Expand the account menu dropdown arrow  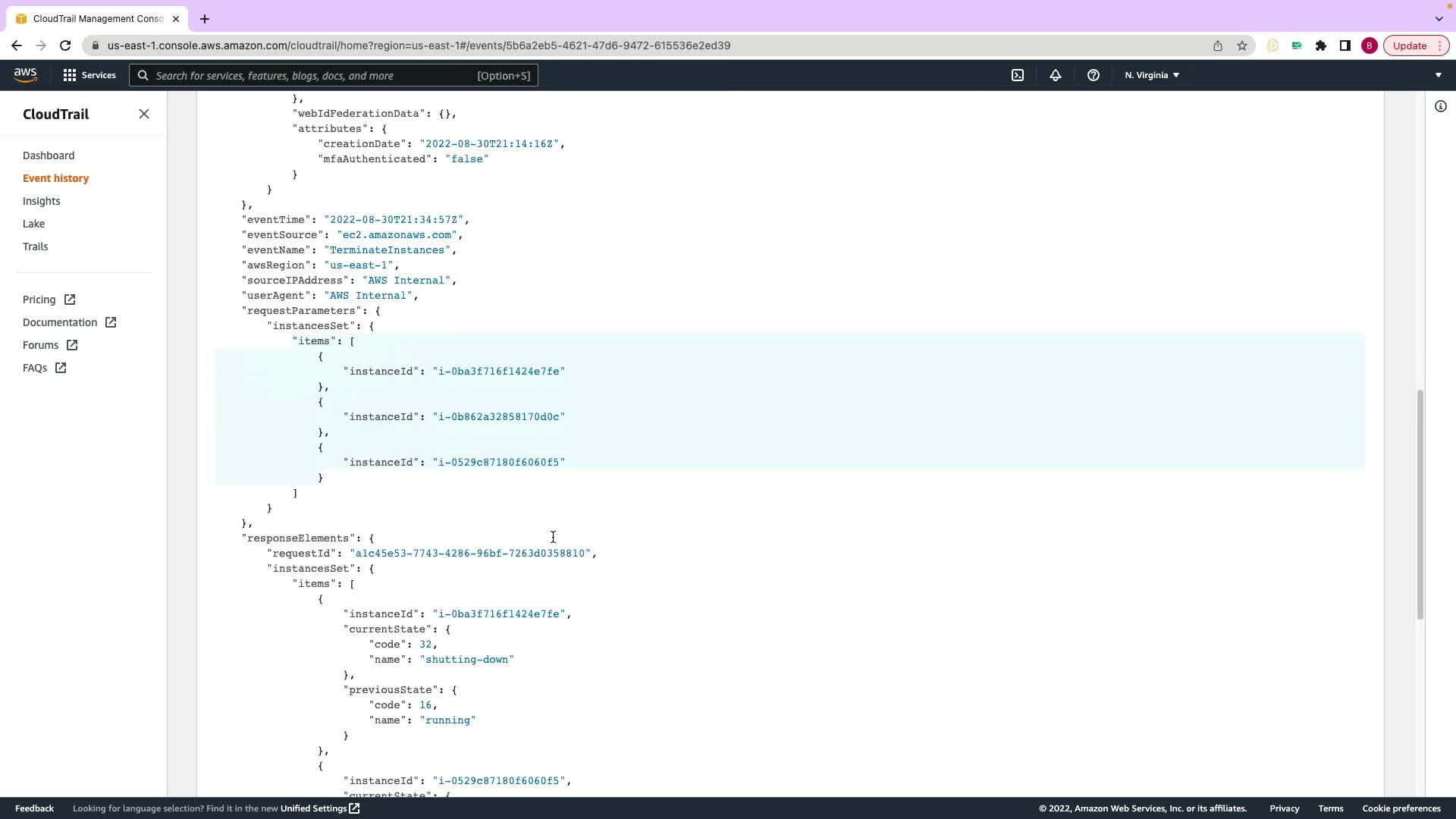pyautogui.click(x=1438, y=75)
